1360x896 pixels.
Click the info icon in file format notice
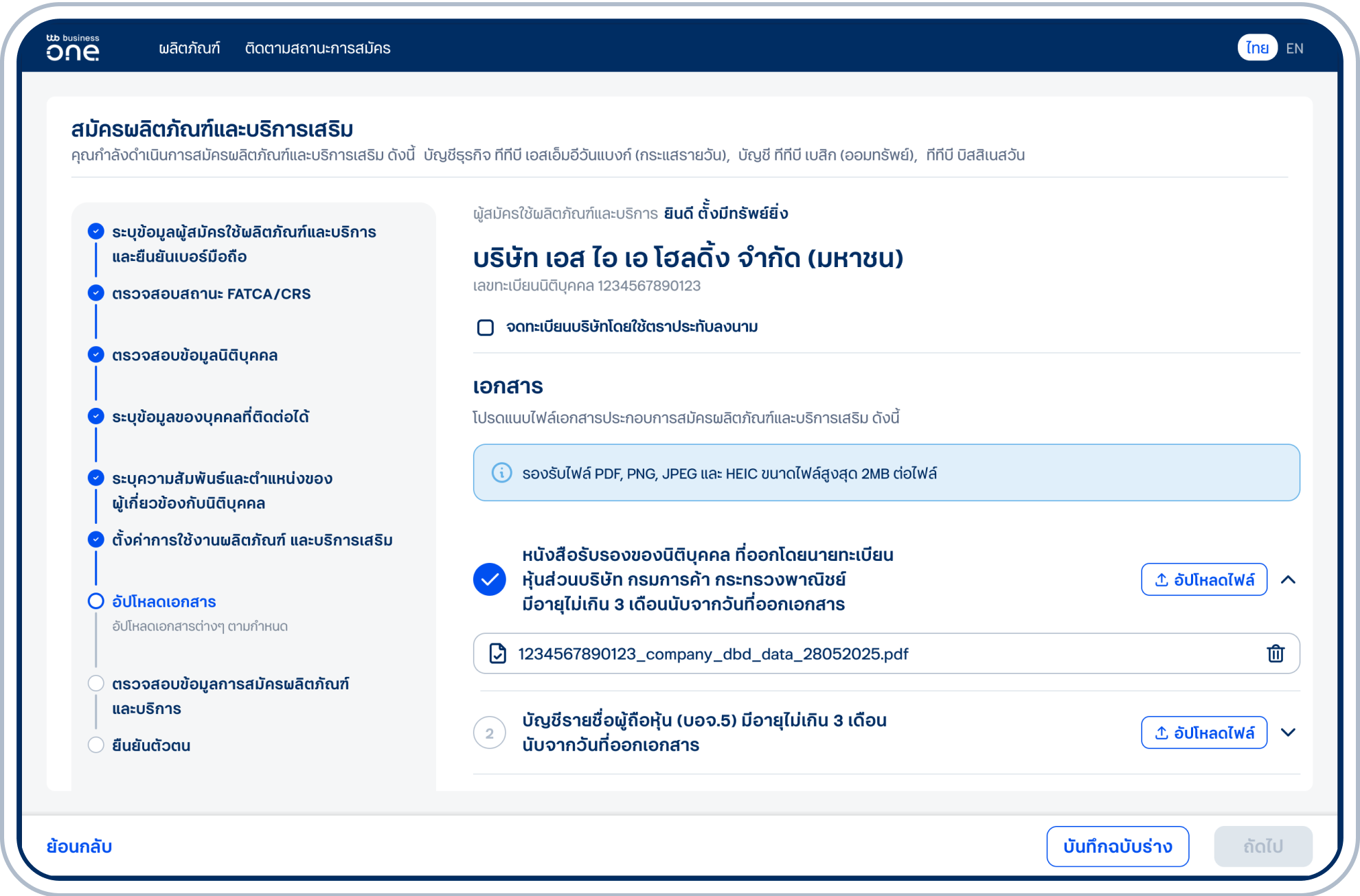point(501,473)
